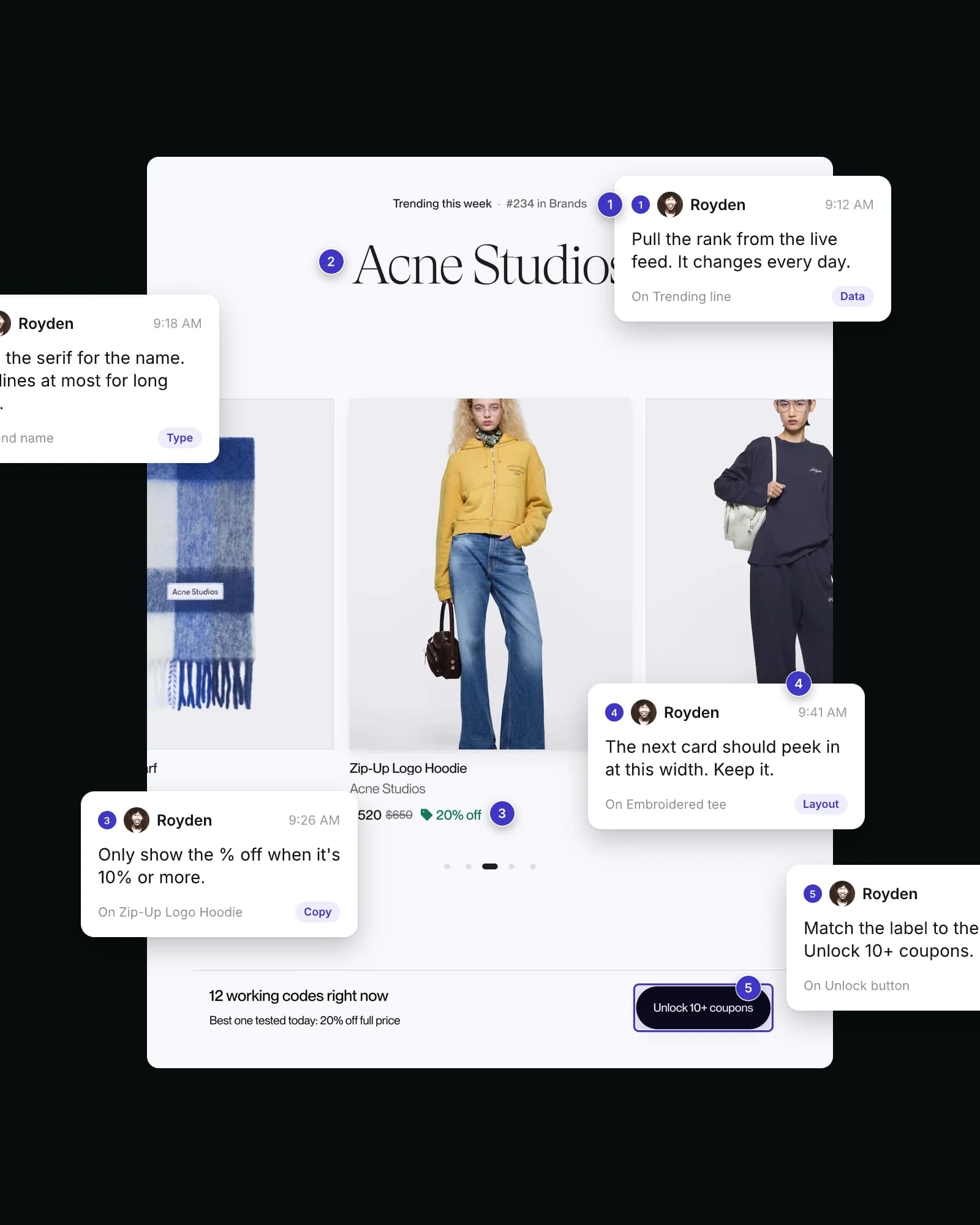The height and width of the screenshot is (1225, 980).
Task: Click the large Acne Studios heading
Action: coord(484,265)
